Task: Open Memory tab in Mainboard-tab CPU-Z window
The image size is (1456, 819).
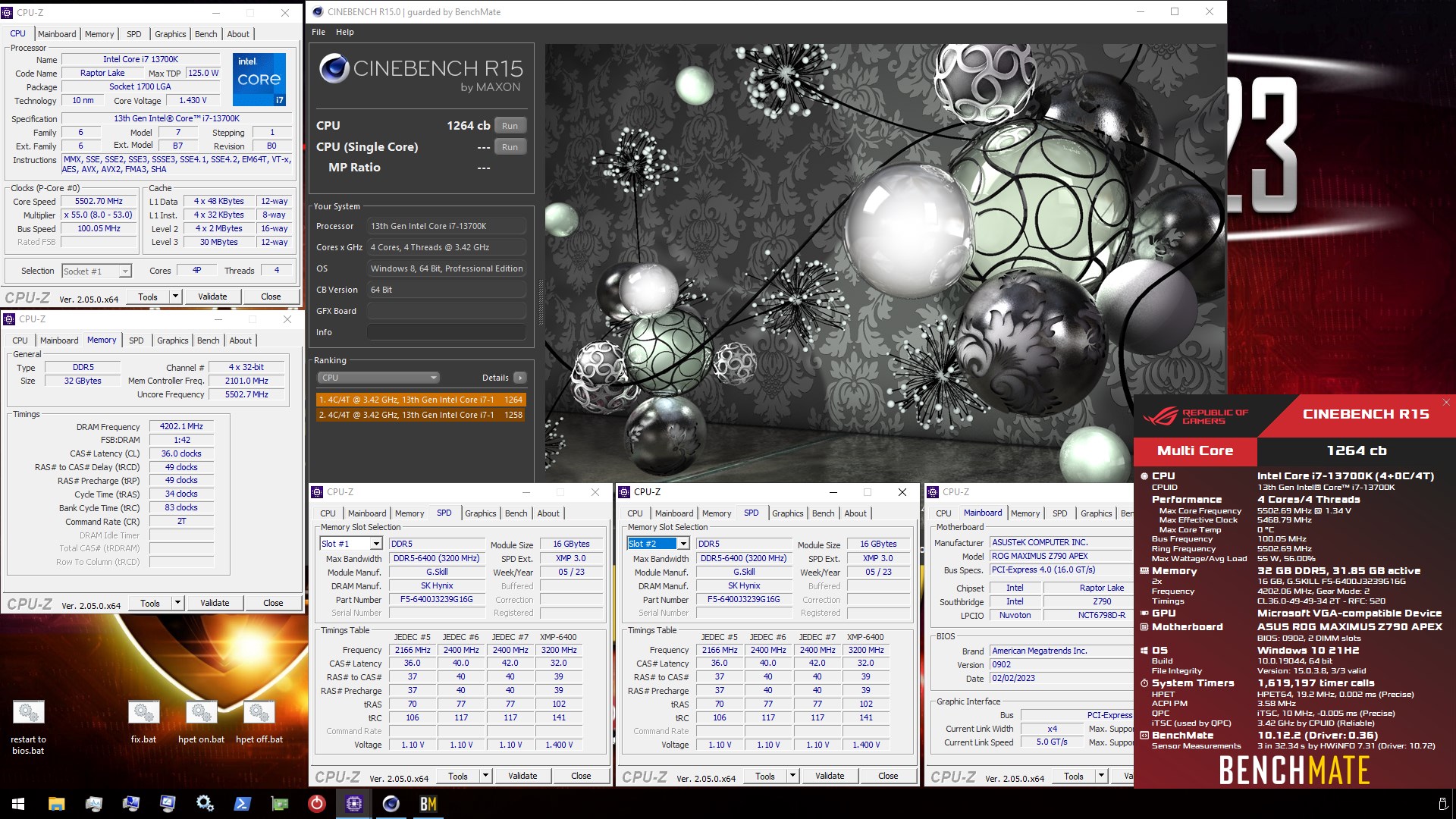Action: click(x=1025, y=513)
